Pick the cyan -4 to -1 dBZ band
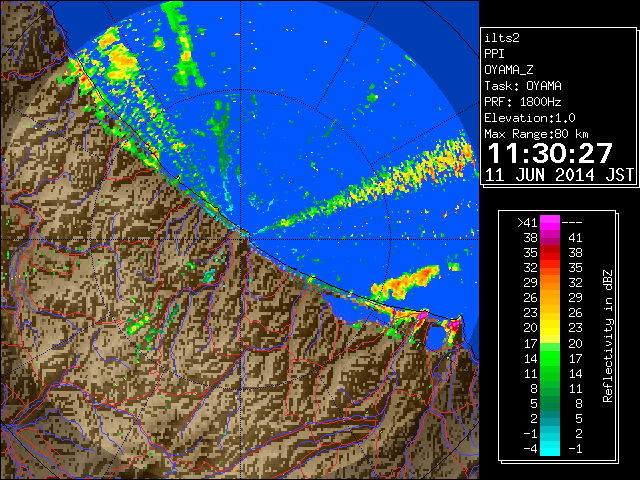 550,448
